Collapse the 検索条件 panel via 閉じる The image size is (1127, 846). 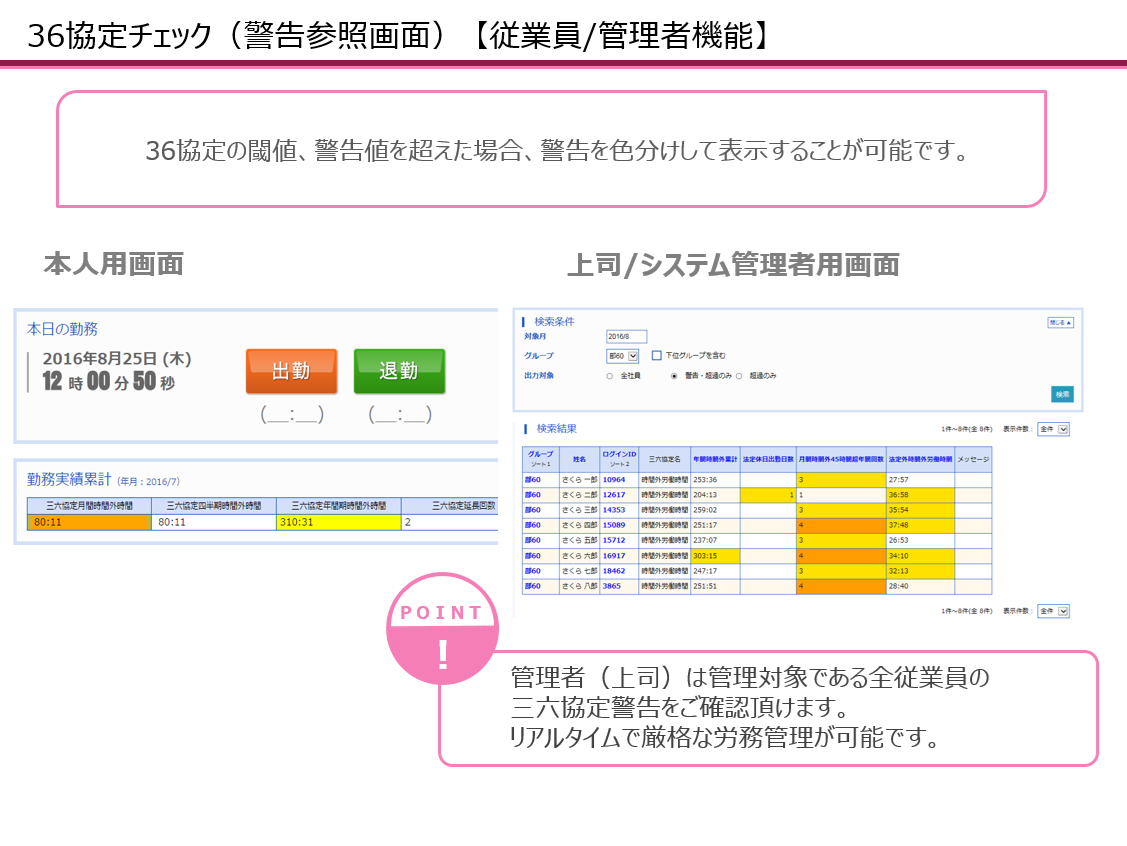tap(1060, 323)
